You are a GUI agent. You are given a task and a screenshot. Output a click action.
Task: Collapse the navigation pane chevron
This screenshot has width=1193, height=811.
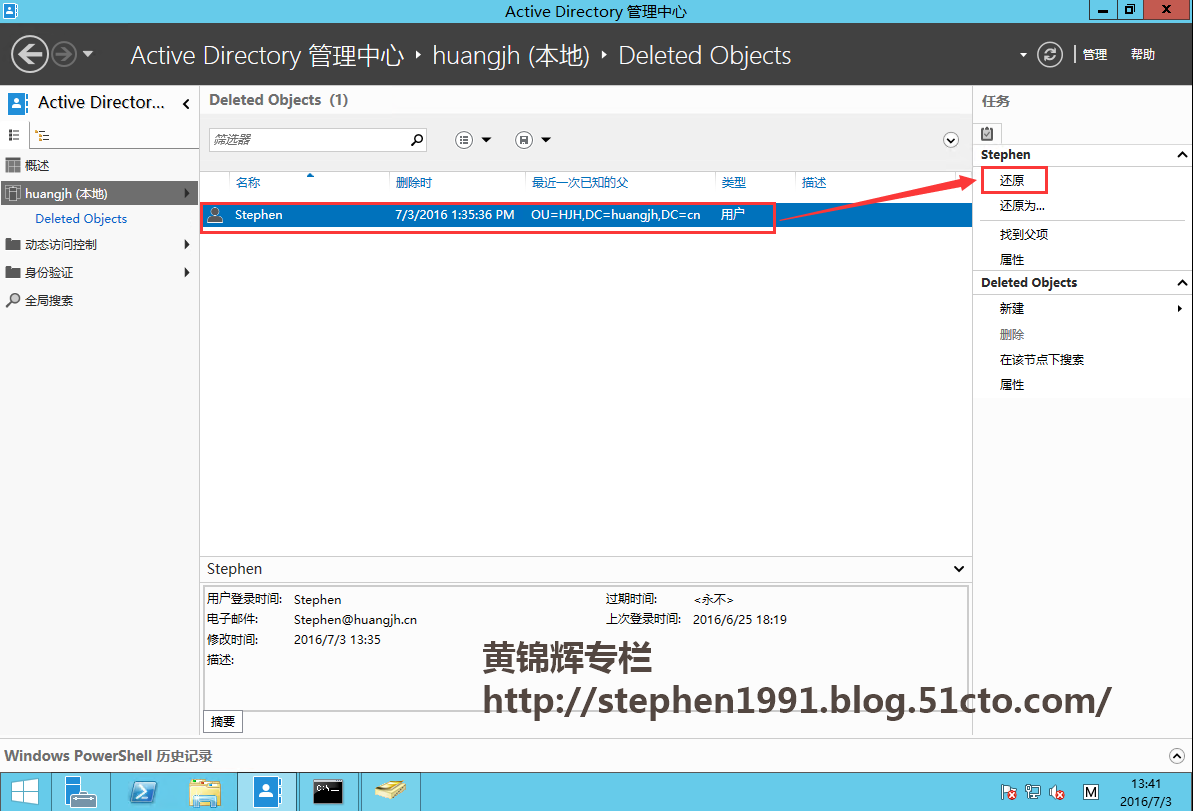coord(186,103)
